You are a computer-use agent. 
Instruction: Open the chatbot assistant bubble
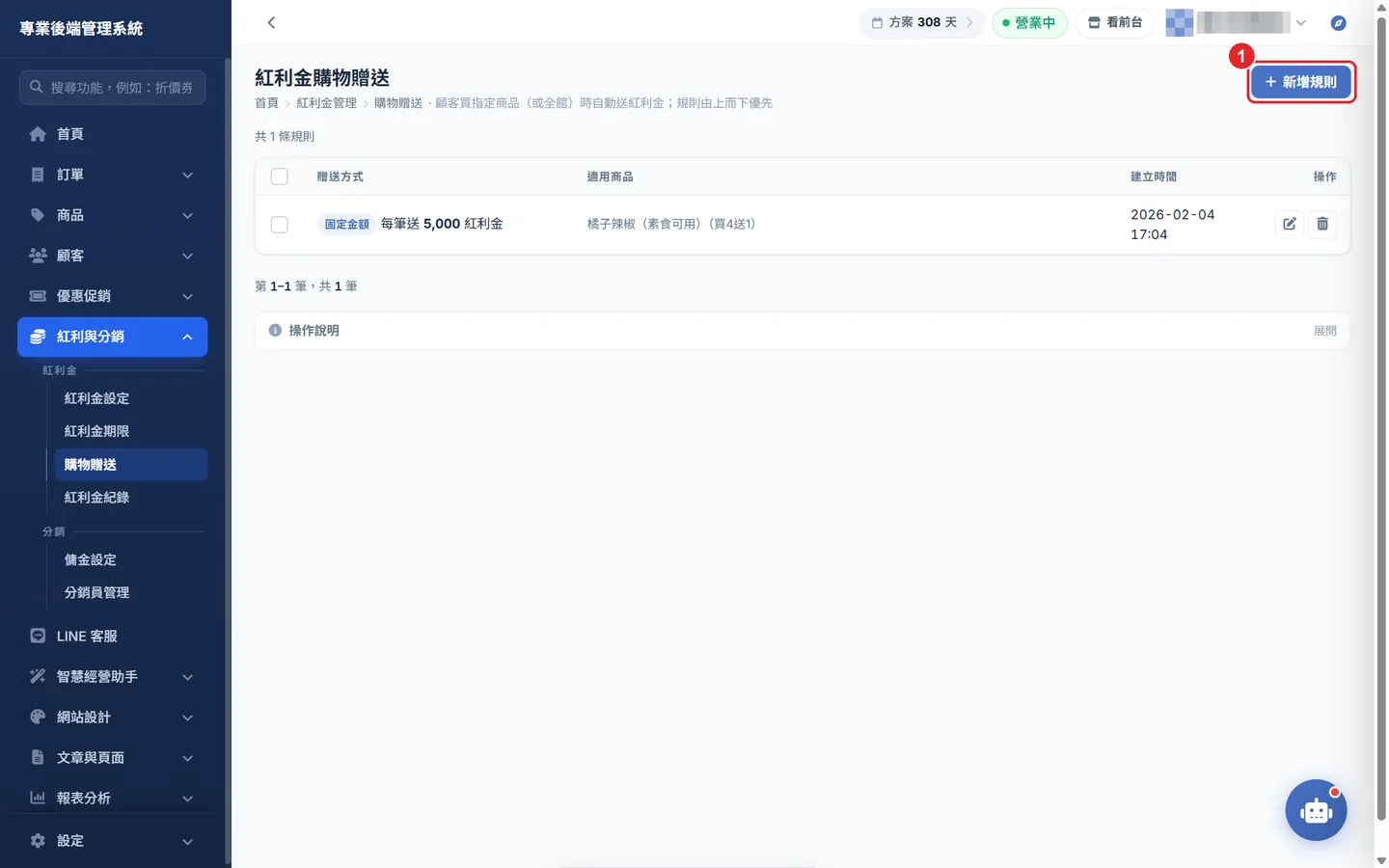(1316, 810)
